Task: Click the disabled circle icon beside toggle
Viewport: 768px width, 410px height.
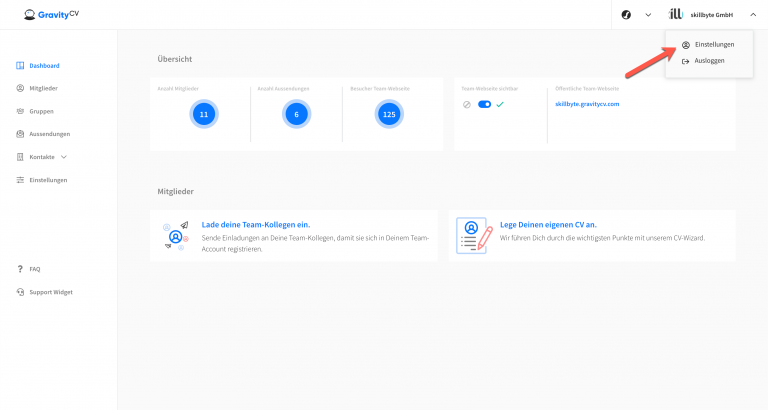Action: (467, 104)
